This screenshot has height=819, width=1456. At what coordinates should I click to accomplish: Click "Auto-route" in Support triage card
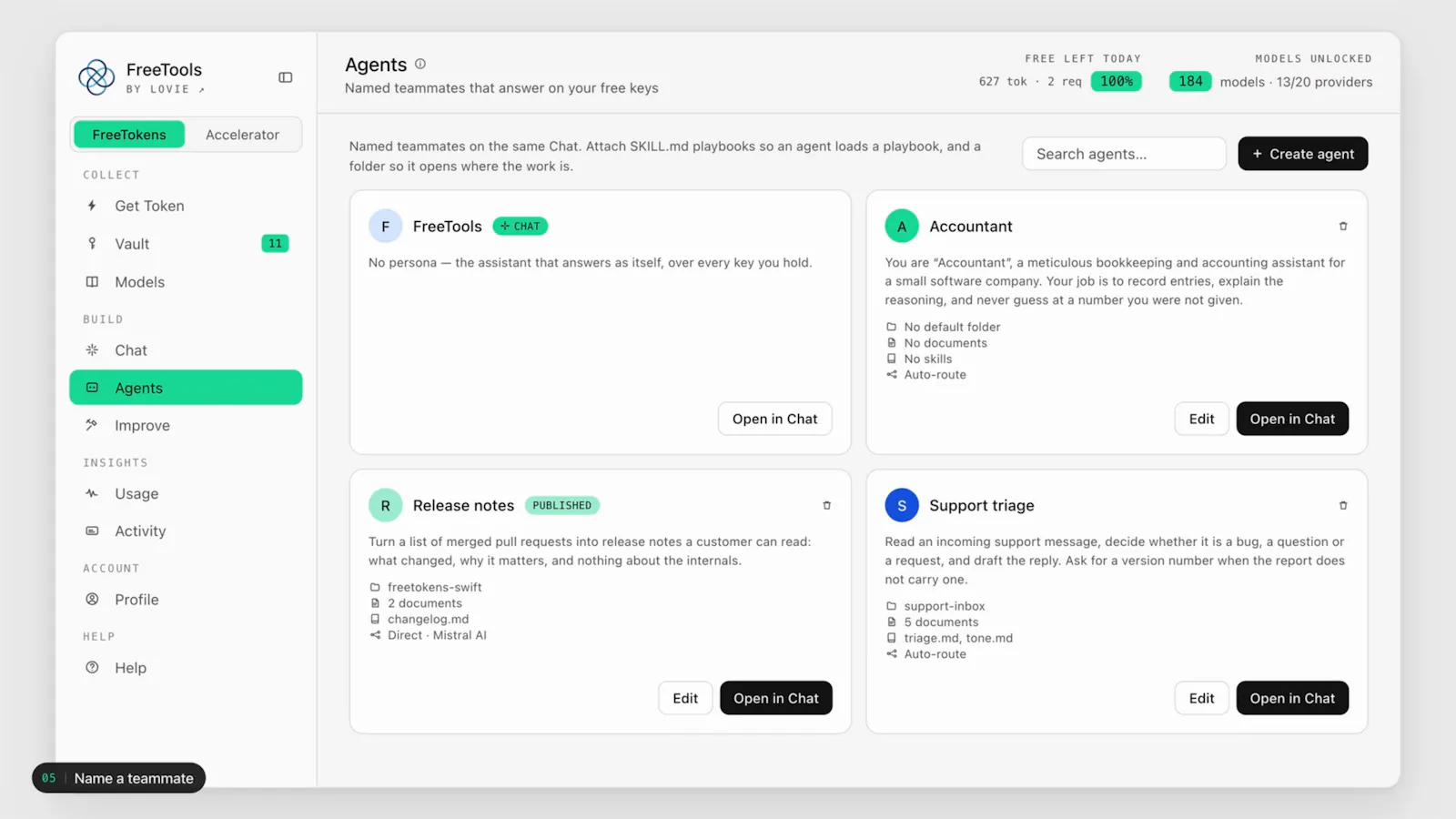(x=935, y=654)
